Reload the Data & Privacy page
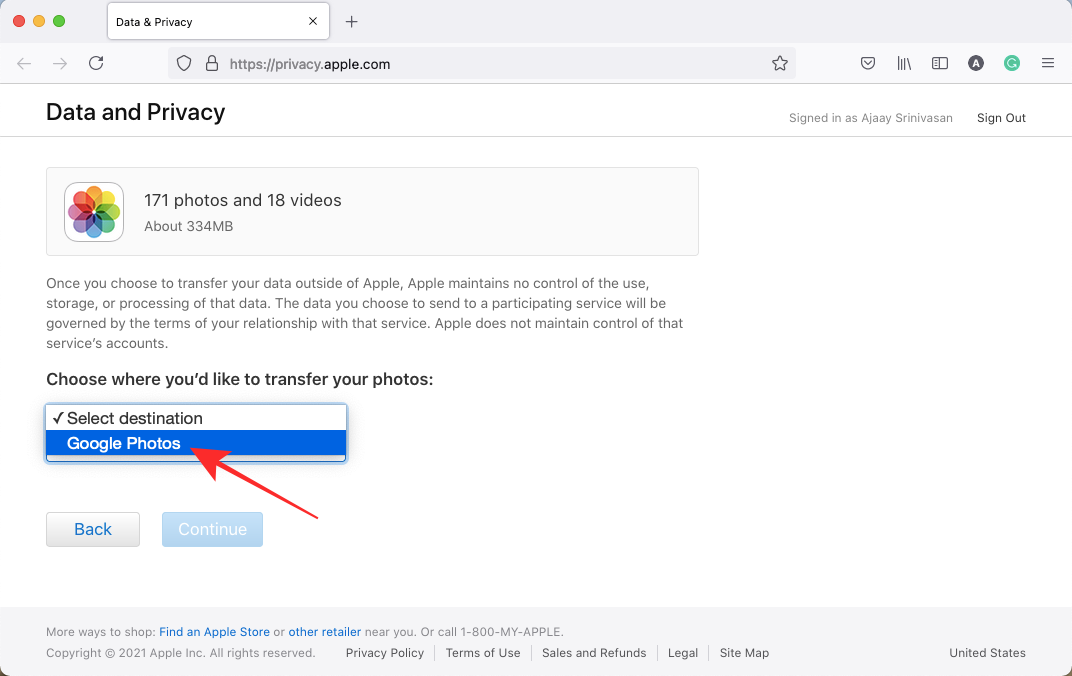Screen dimensions: 1072x676 [96, 64]
